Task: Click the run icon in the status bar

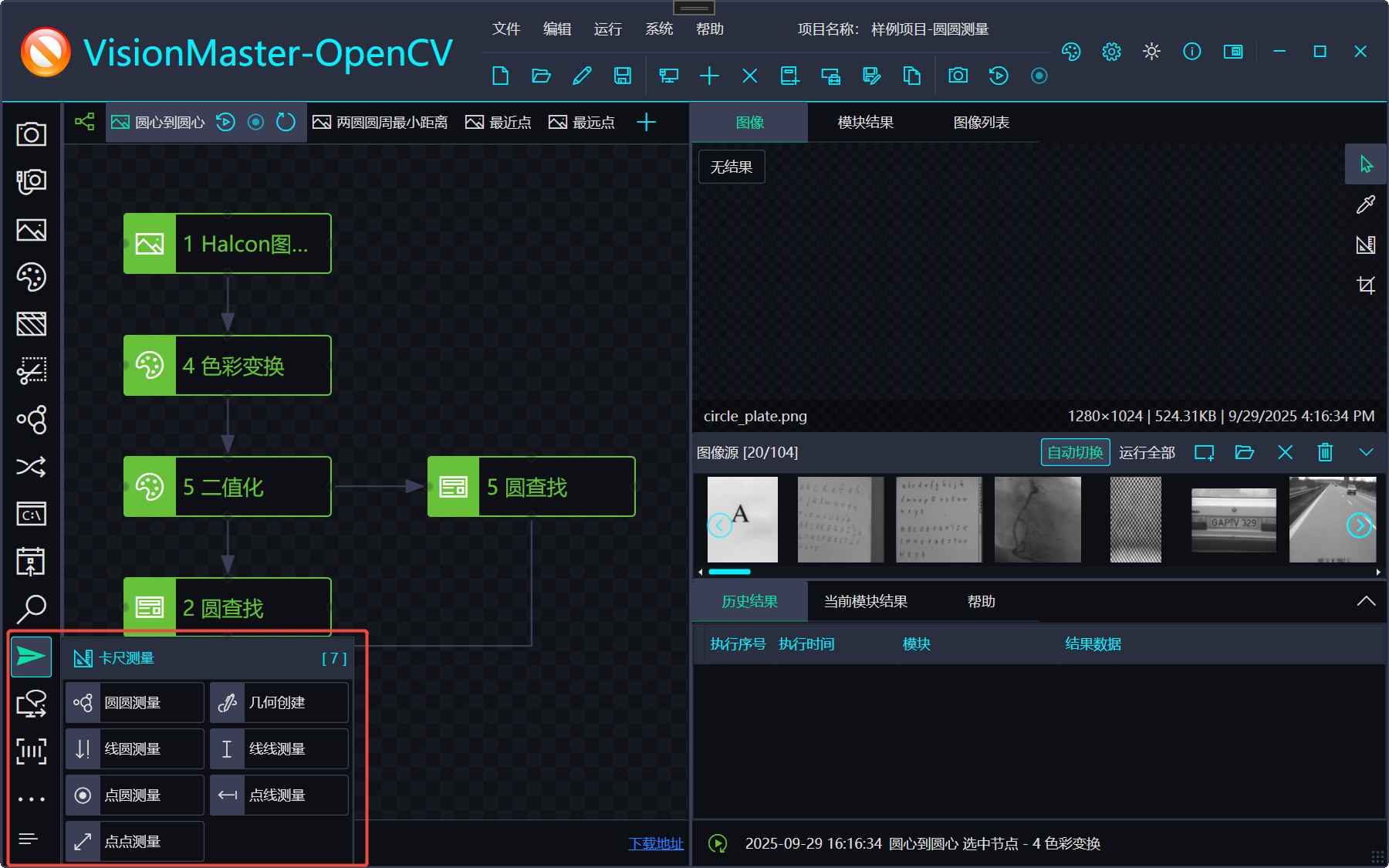Action: click(x=718, y=843)
